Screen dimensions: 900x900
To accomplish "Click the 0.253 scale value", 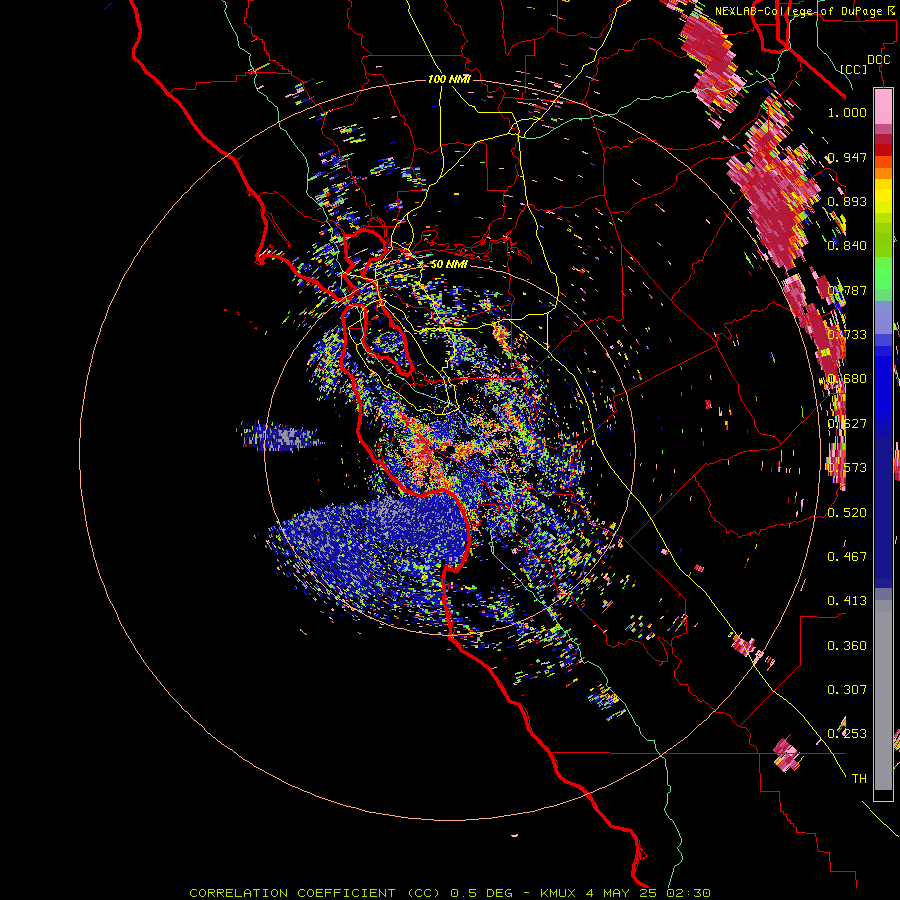I will tap(847, 734).
